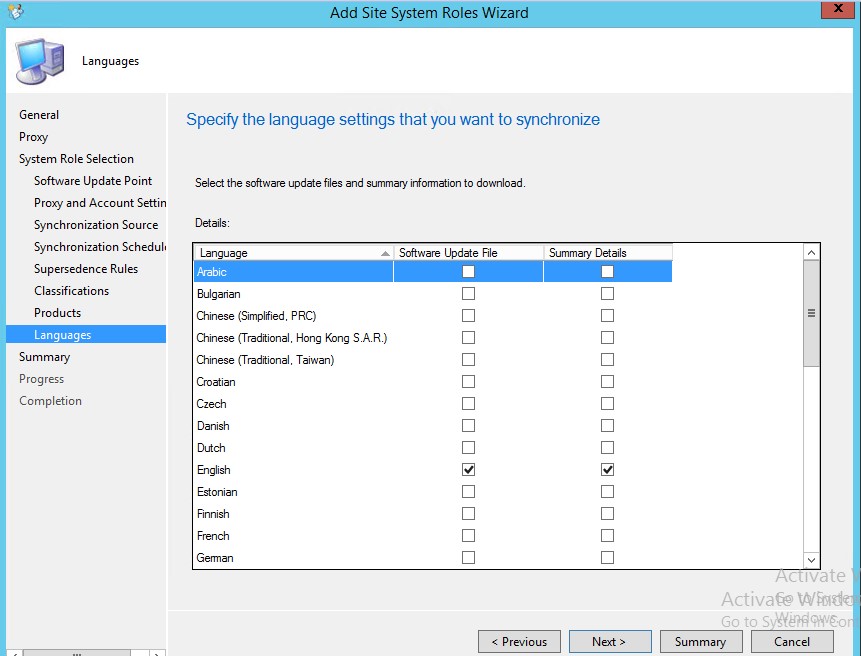Click the list scroll up arrow
The width and height of the screenshot is (861, 656).
pyautogui.click(x=811, y=253)
